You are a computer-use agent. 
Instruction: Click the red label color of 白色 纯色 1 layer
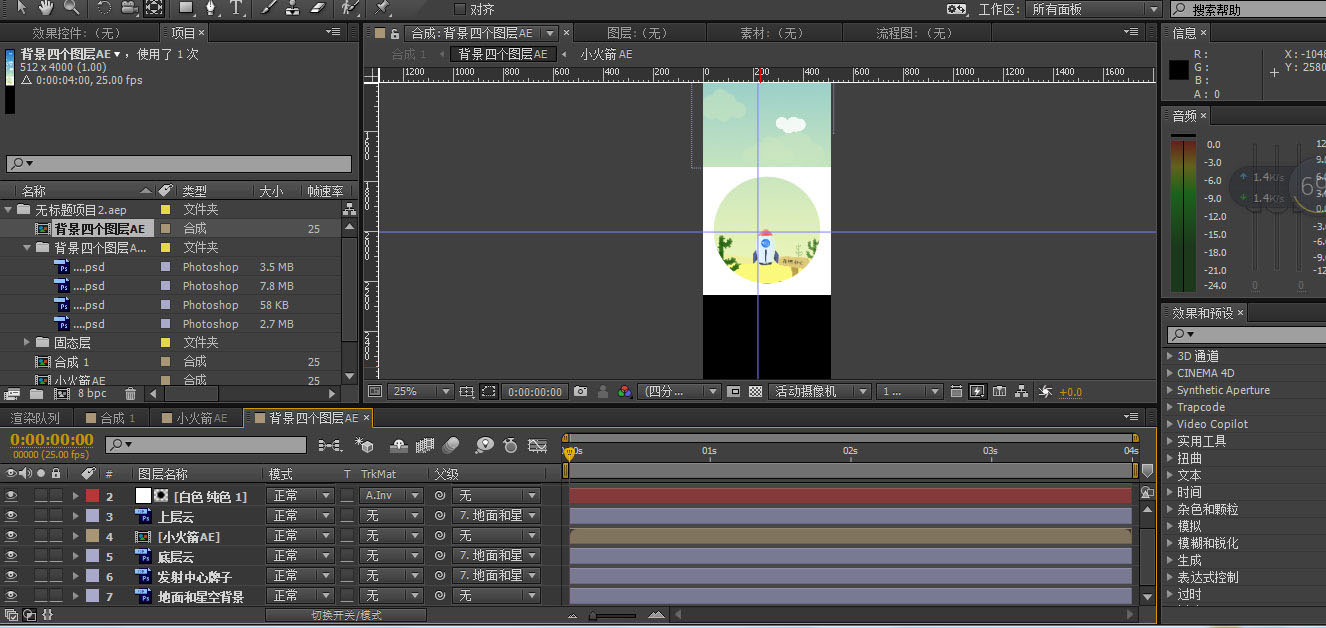pyautogui.click(x=92, y=496)
